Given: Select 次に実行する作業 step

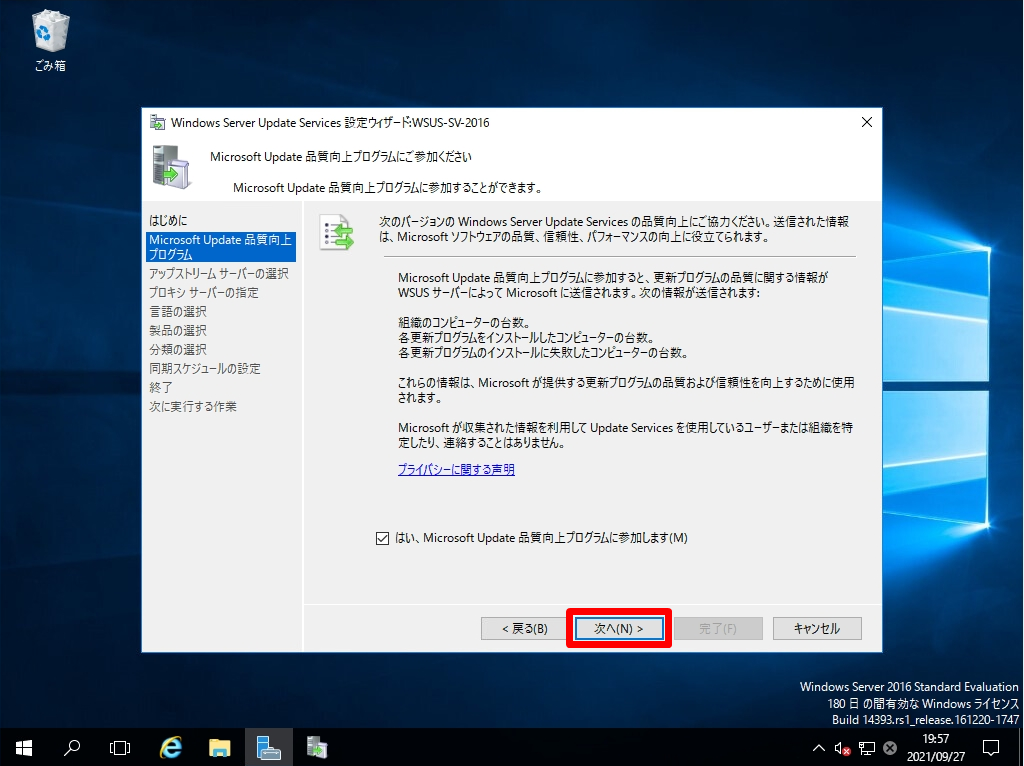Looking at the screenshot, I should pos(193,406).
